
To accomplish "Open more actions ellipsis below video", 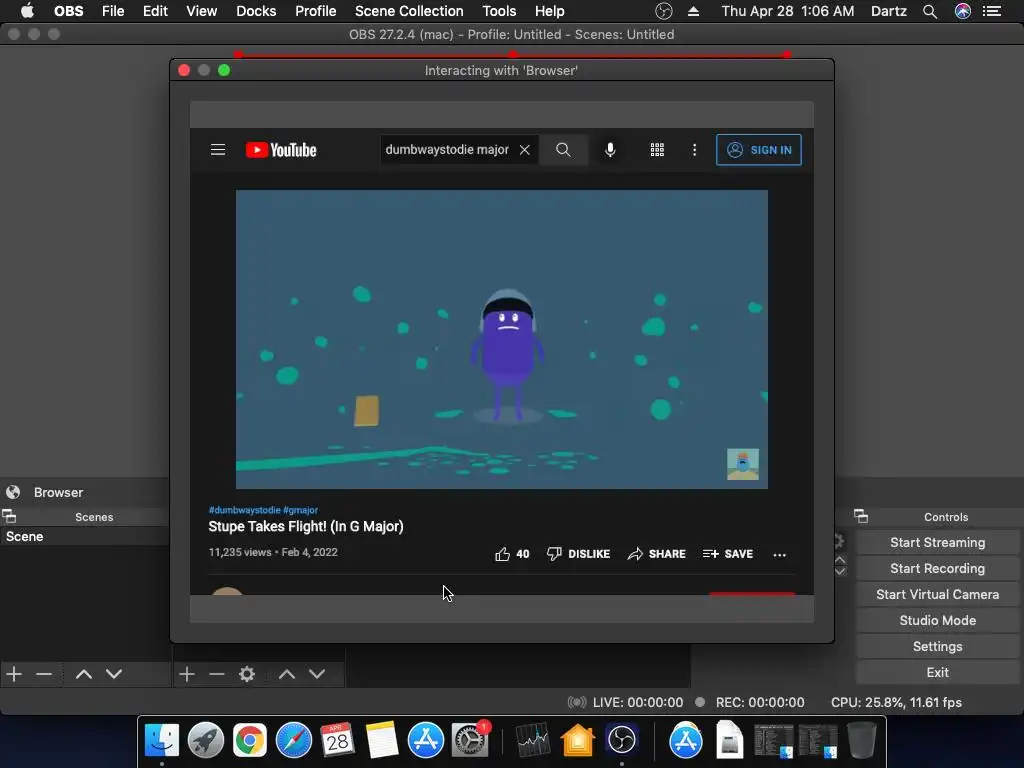I will click(779, 554).
